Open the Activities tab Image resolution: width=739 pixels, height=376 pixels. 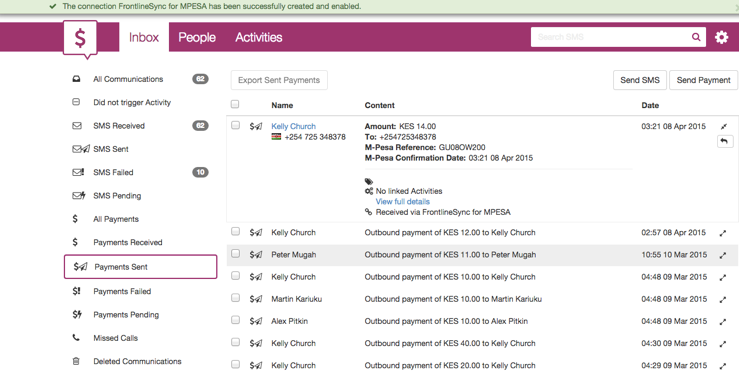(259, 37)
